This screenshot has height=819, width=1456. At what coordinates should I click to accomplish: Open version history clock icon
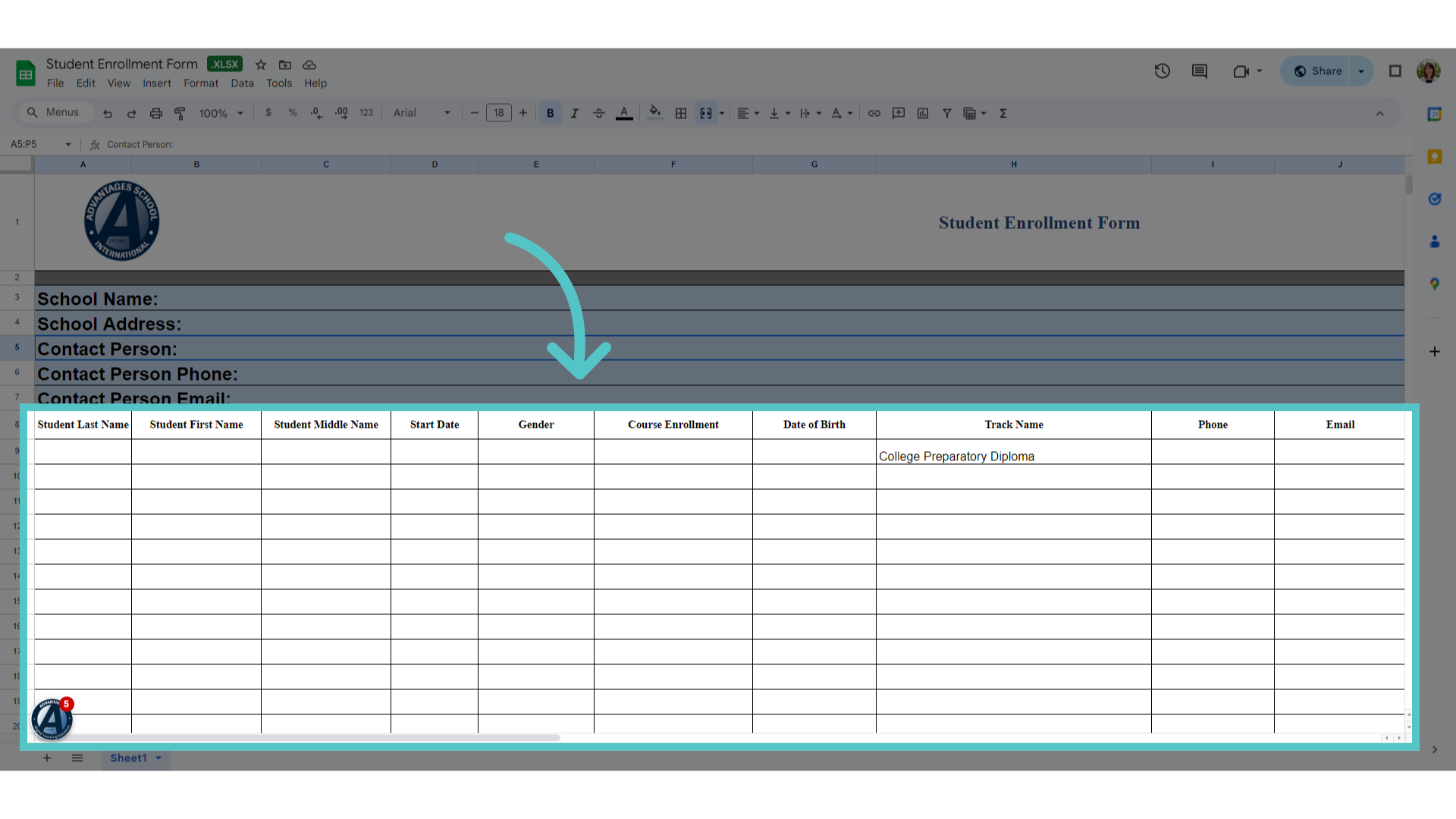[1162, 71]
